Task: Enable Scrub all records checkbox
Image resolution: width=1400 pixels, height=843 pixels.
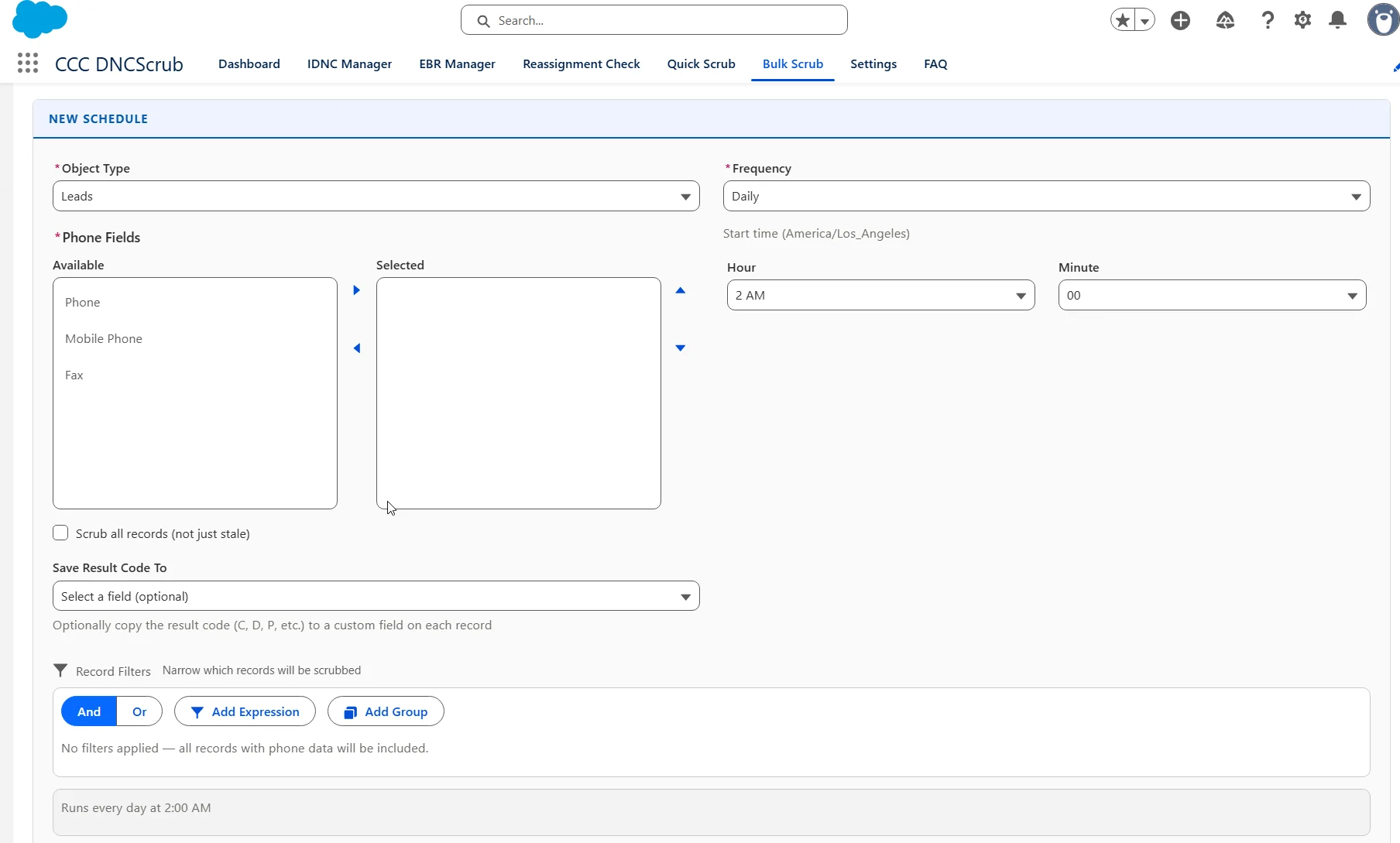Action: pyautogui.click(x=60, y=533)
